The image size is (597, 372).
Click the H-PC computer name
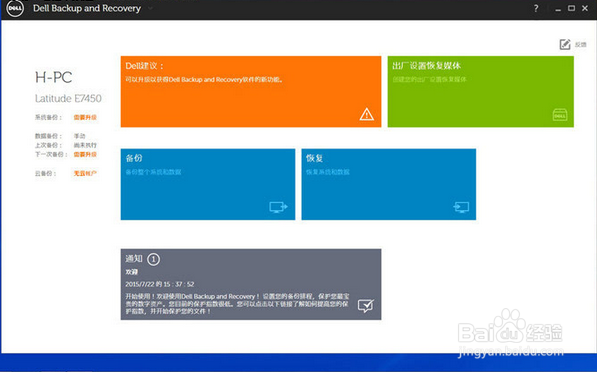pyautogui.click(x=54, y=77)
